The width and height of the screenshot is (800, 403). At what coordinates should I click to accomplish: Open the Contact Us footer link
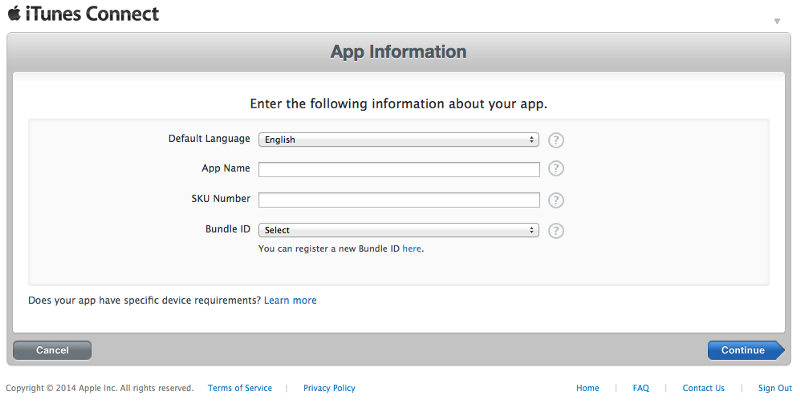click(704, 388)
